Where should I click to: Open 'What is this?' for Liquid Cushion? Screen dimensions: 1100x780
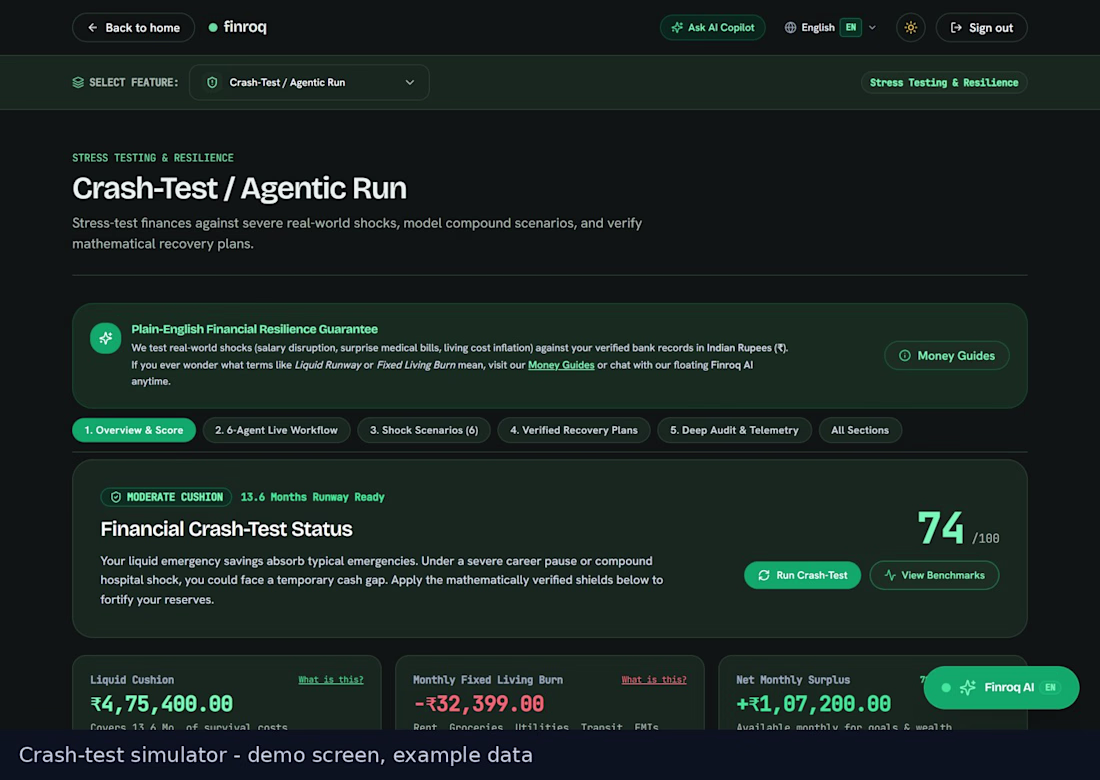[330, 679]
